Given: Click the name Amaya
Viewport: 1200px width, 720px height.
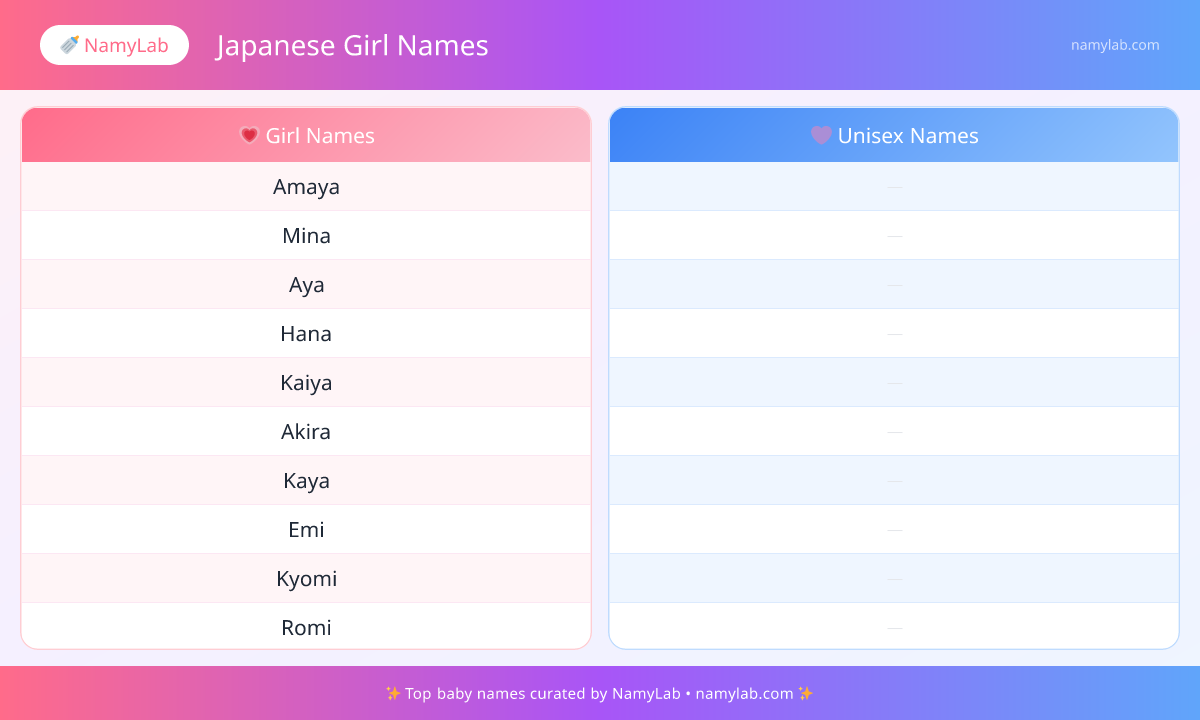Looking at the screenshot, I should pyautogui.click(x=306, y=187).
